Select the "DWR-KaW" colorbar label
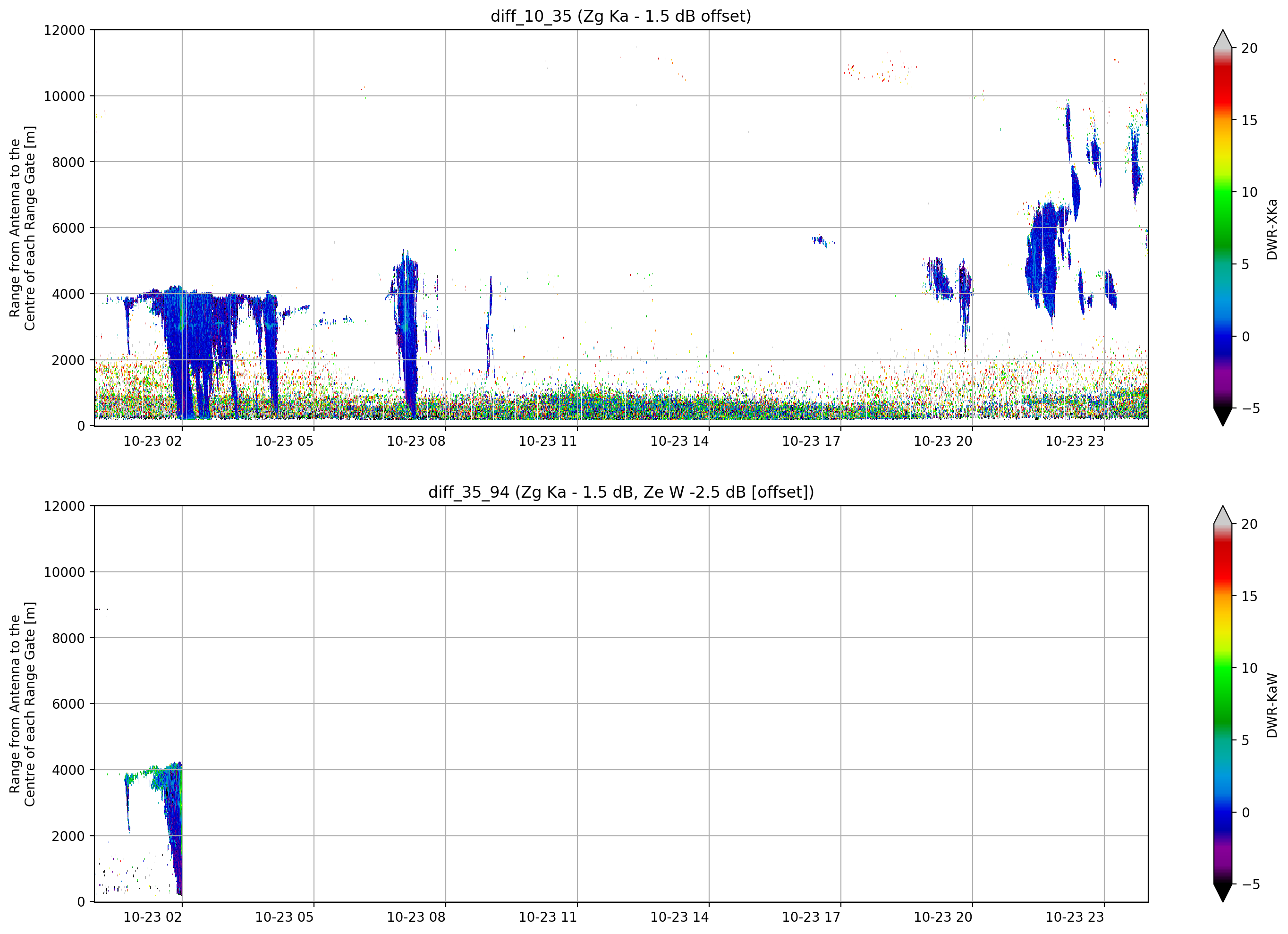 point(1271,705)
